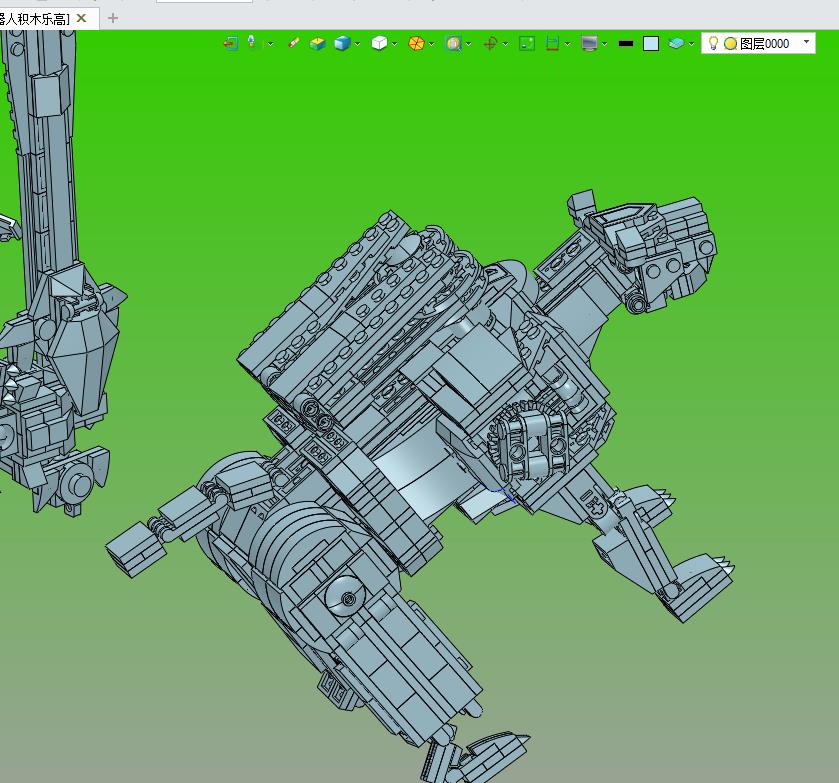
Task: Click the black line color swatch
Action: [x=626, y=44]
